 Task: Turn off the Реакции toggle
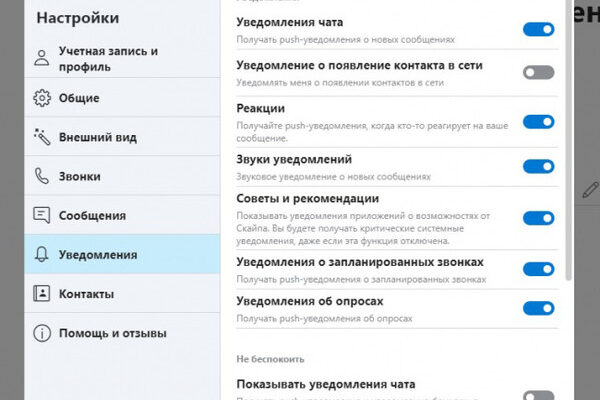click(538, 122)
